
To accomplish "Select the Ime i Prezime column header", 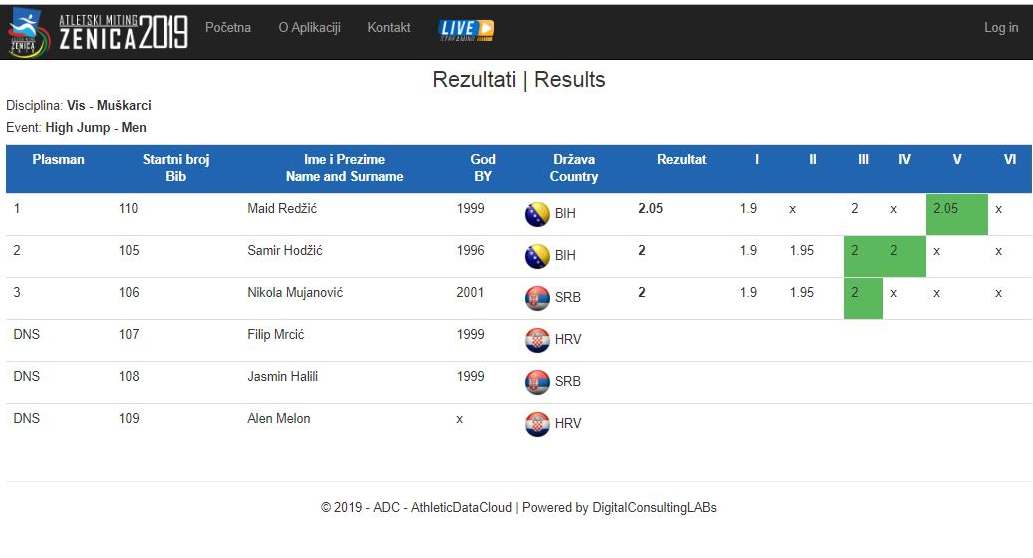I will (344, 168).
